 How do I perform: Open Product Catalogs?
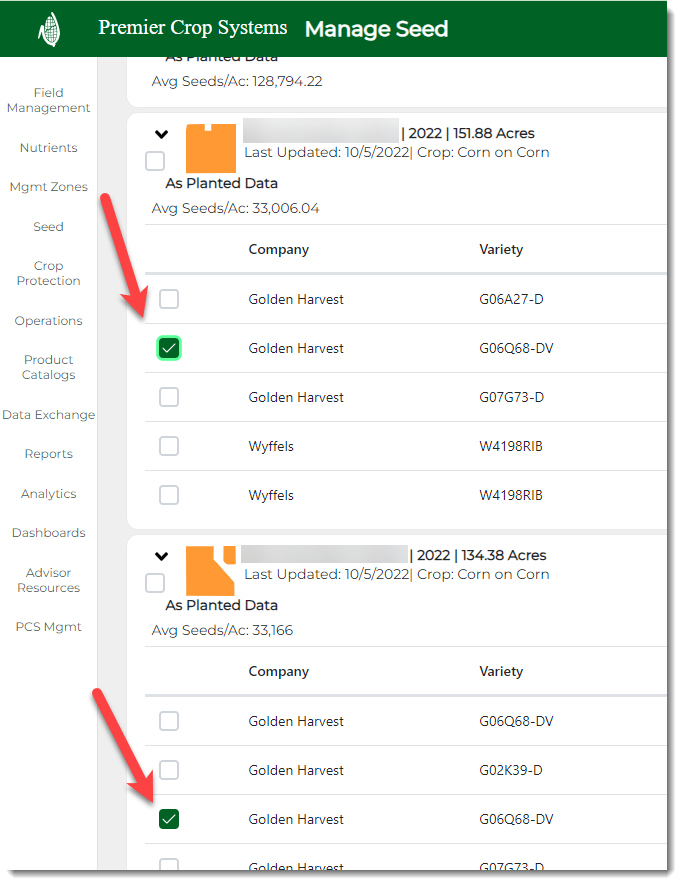tap(49, 367)
